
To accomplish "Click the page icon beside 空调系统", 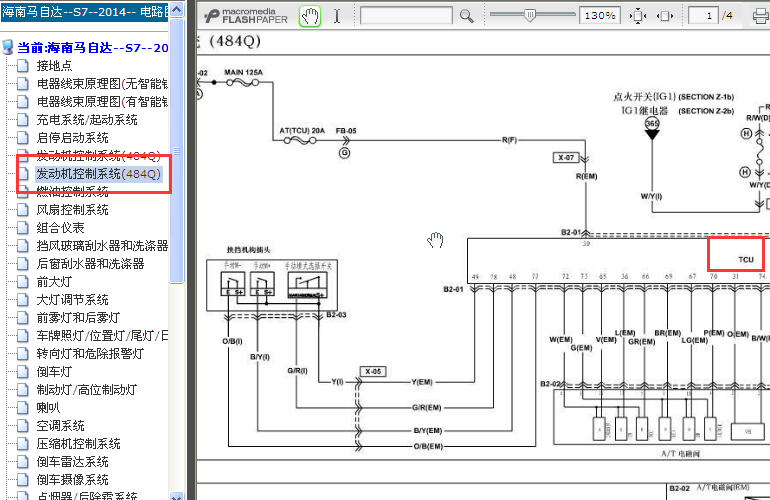I will (x=23, y=426).
